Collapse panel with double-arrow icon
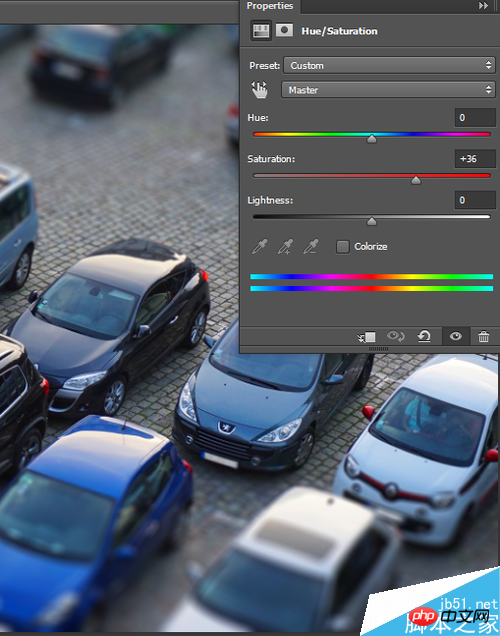The image size is (500, 636). click(483, 6)
